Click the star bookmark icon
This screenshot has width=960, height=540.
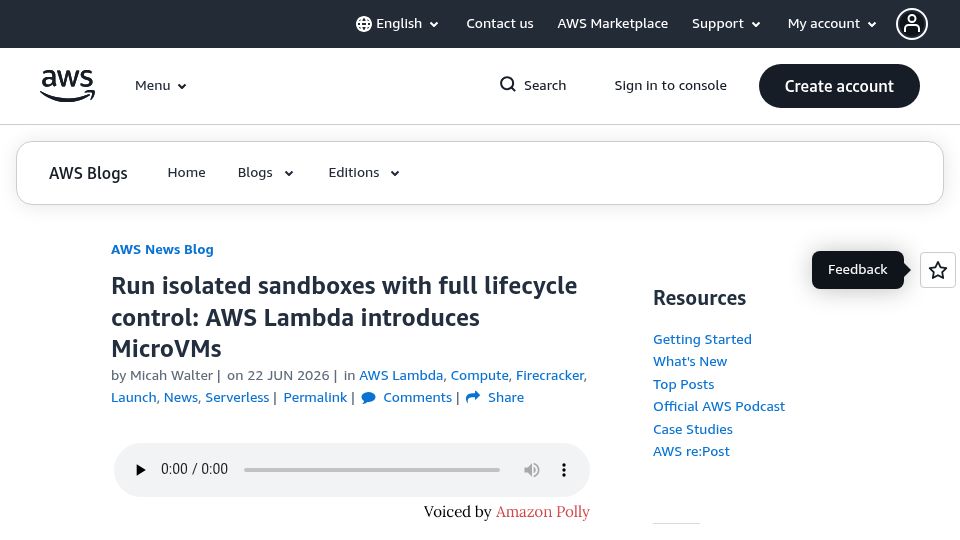coord(937,270)
